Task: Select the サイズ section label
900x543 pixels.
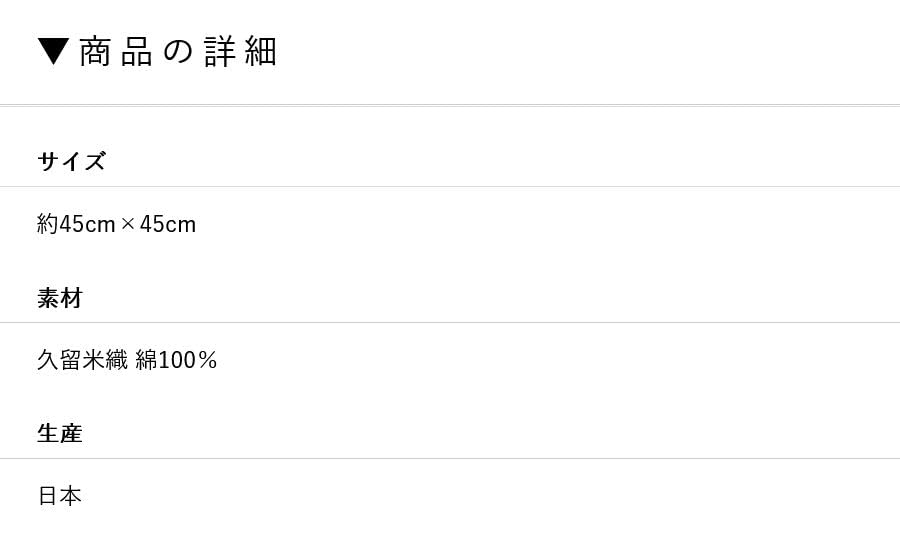Action: coord(71,162)
